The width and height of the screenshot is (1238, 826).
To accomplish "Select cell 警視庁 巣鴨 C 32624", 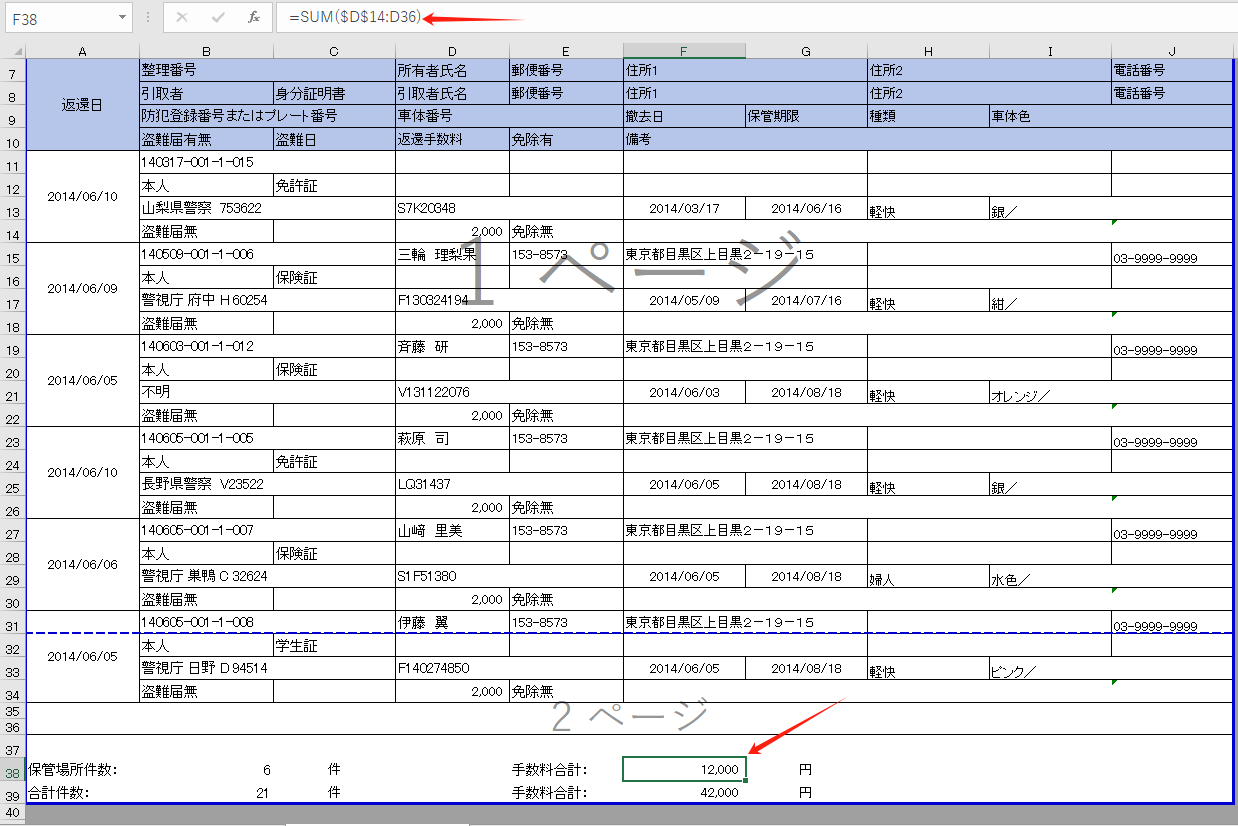I will click(x=268, y=576).
